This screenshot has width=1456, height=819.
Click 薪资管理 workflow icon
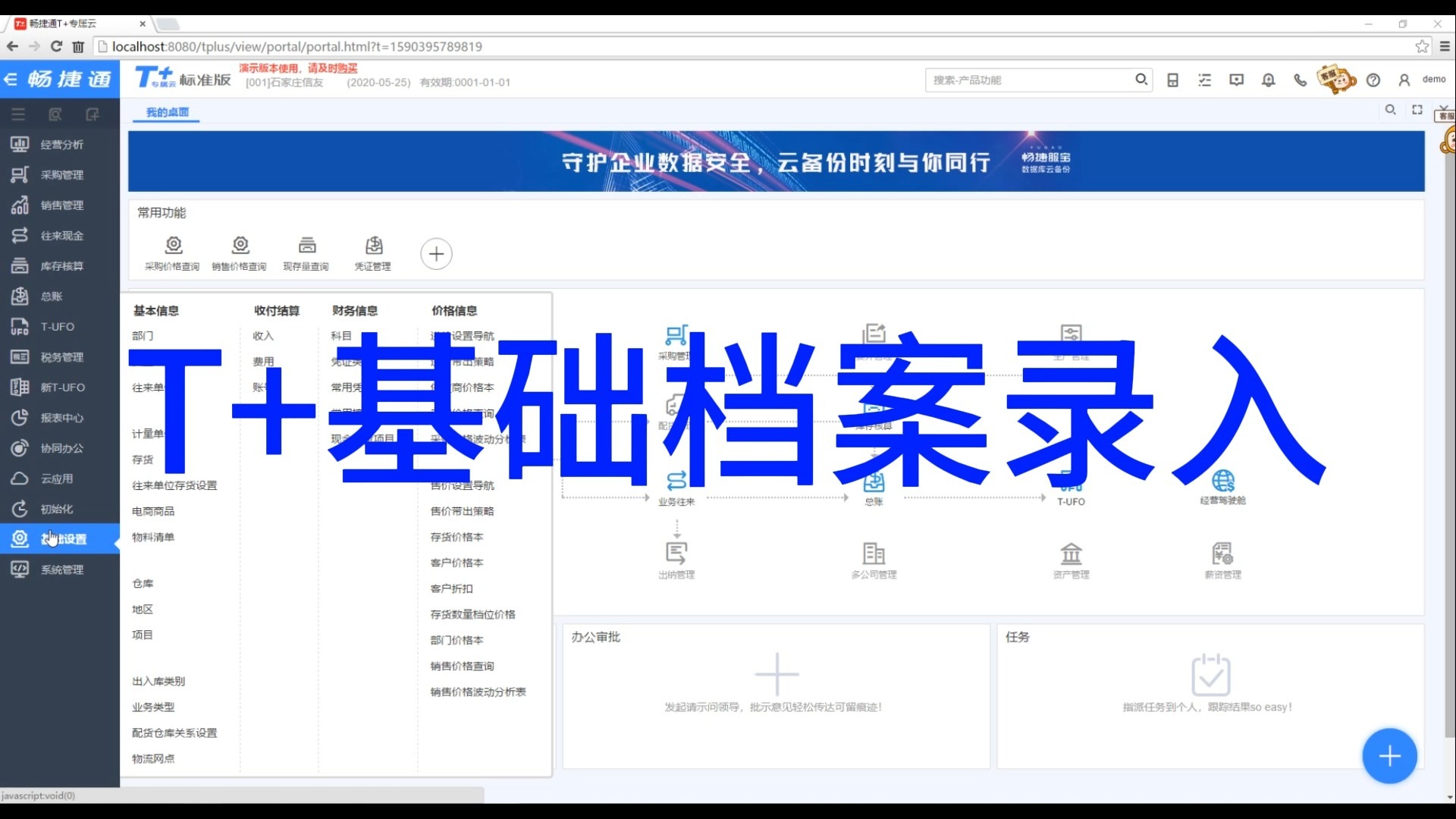(1222, 560)
